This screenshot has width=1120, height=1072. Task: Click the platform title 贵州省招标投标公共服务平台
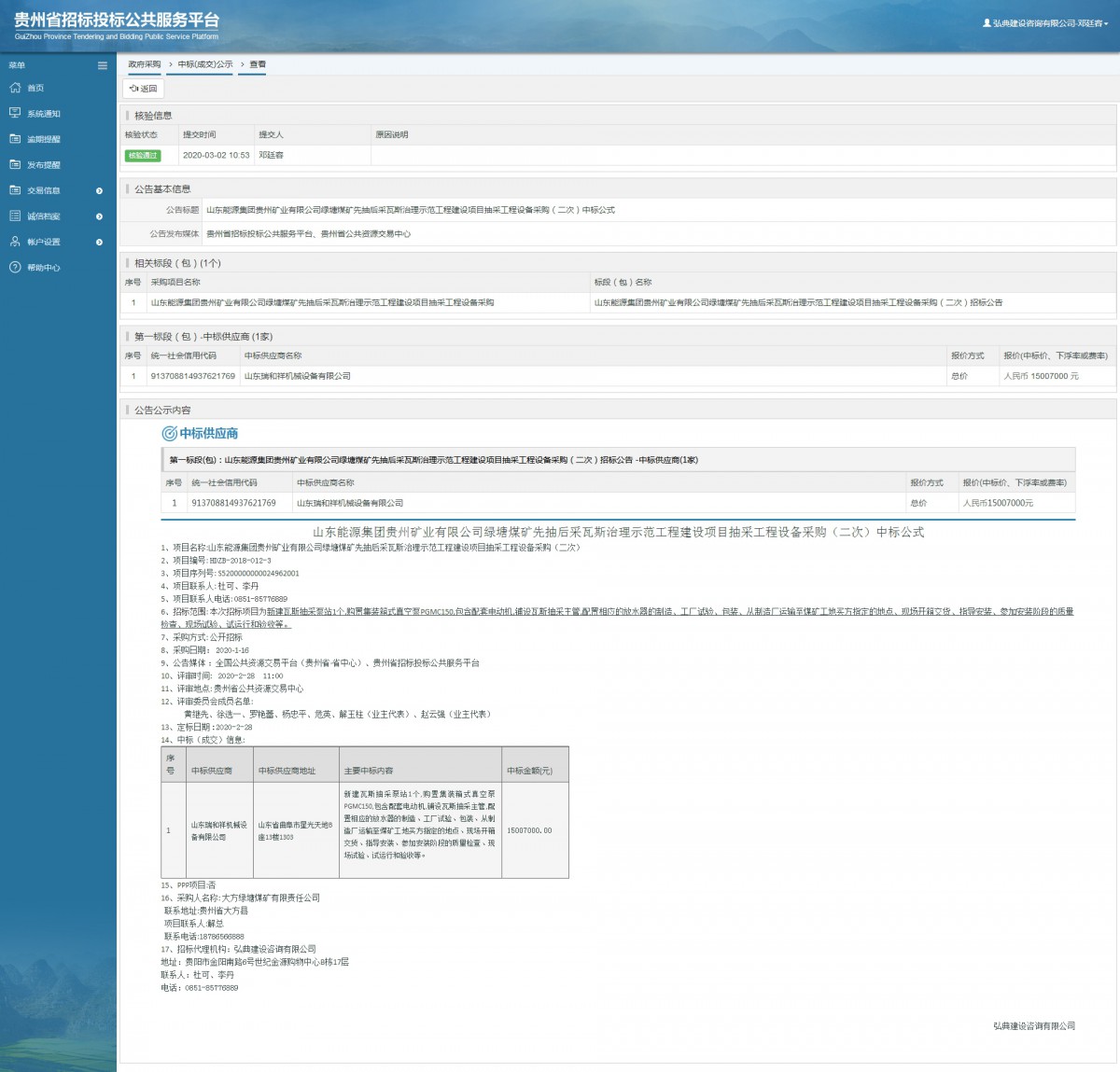(117, 20)
